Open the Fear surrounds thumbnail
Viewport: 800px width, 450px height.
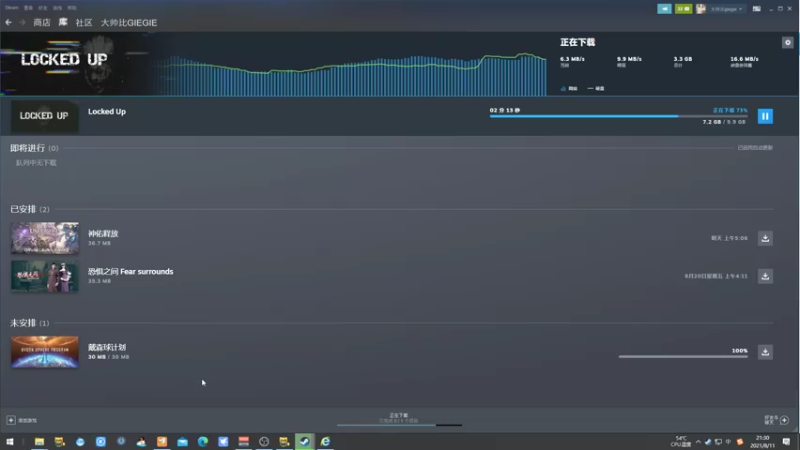click(x=45, y=276)
